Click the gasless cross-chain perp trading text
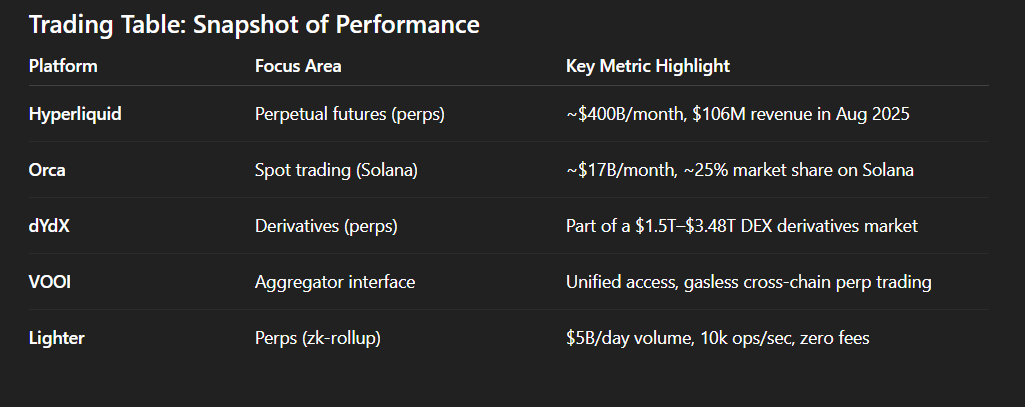Viewport: 1025px width, 407px height. click(808, 282)
